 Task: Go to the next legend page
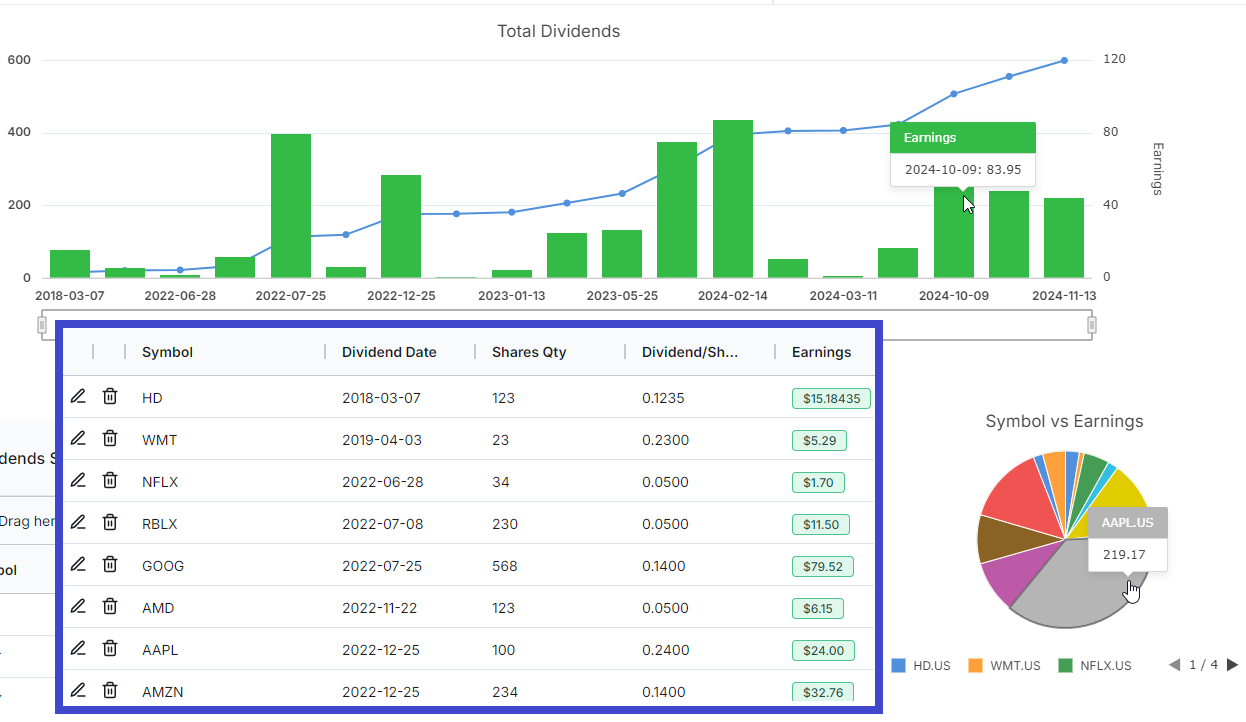click(1232, 665)
